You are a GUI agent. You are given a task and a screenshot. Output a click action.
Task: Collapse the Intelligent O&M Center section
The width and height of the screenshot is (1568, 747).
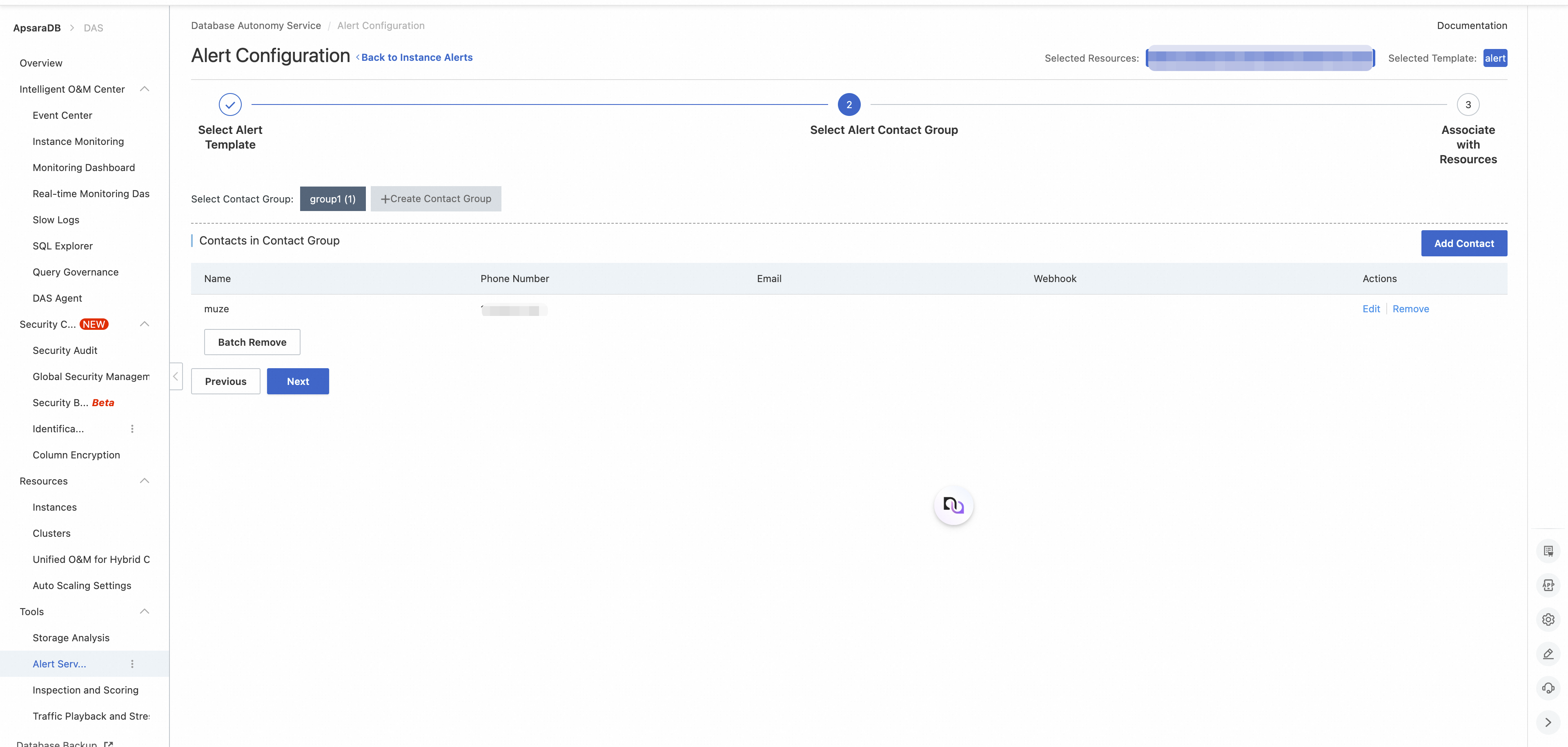(x=144, y=89)
